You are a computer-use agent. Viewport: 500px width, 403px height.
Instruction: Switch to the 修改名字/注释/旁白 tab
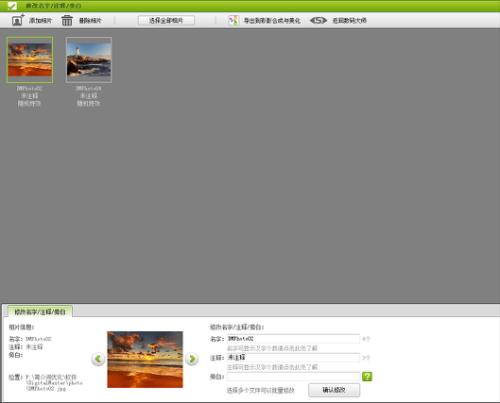click(x=40, y=312)
